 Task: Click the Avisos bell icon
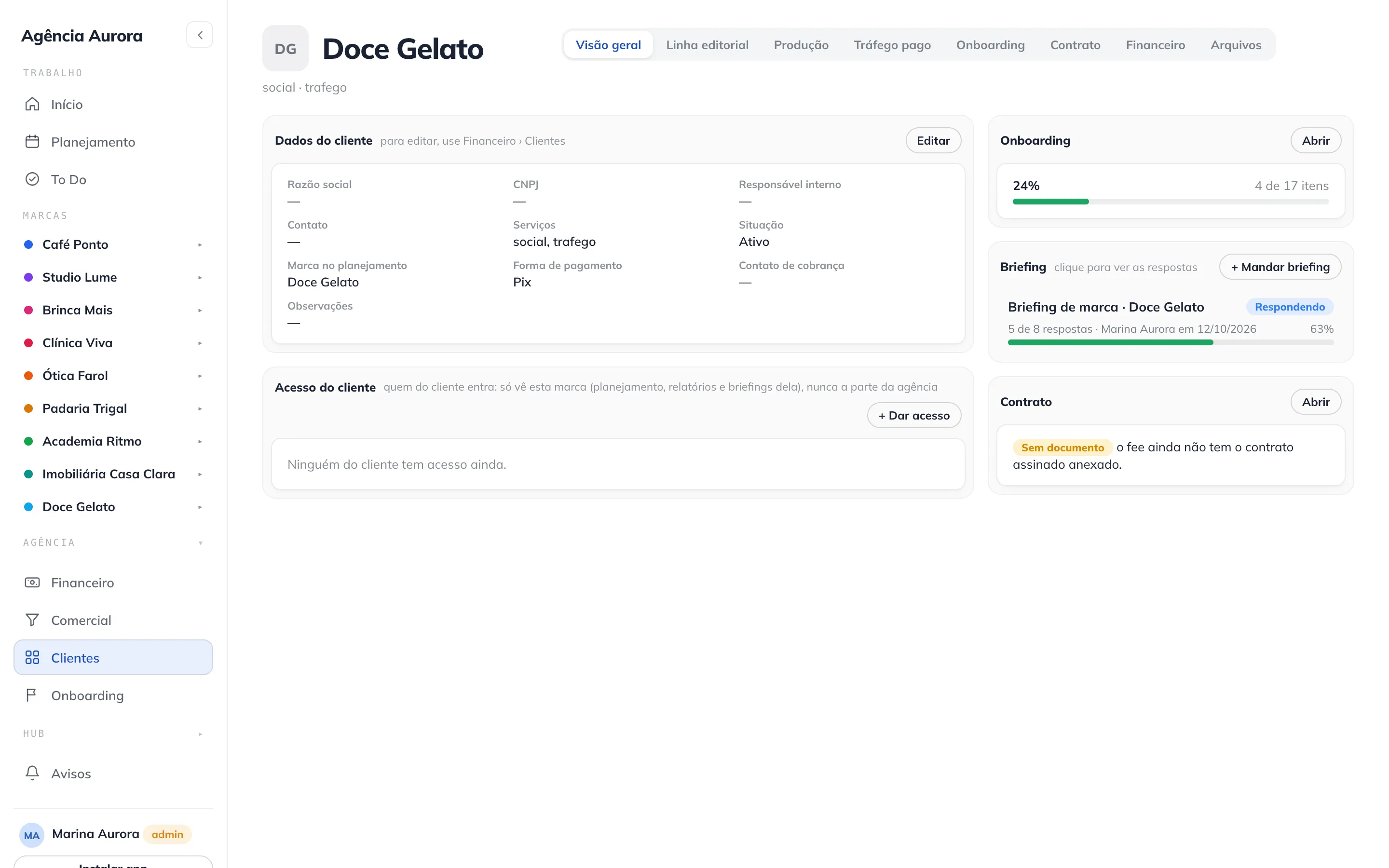tap(32, 773)
